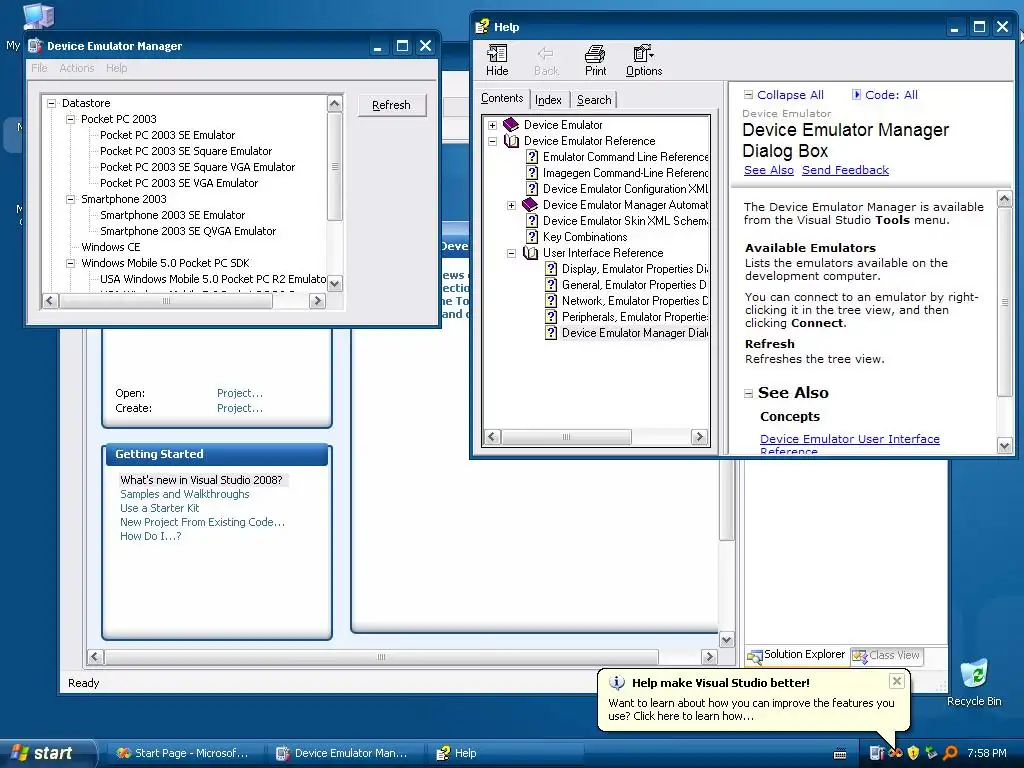
Task: Click the question page icon for Key Combinations
Action: pyautogui.click(x=532, y=237)
